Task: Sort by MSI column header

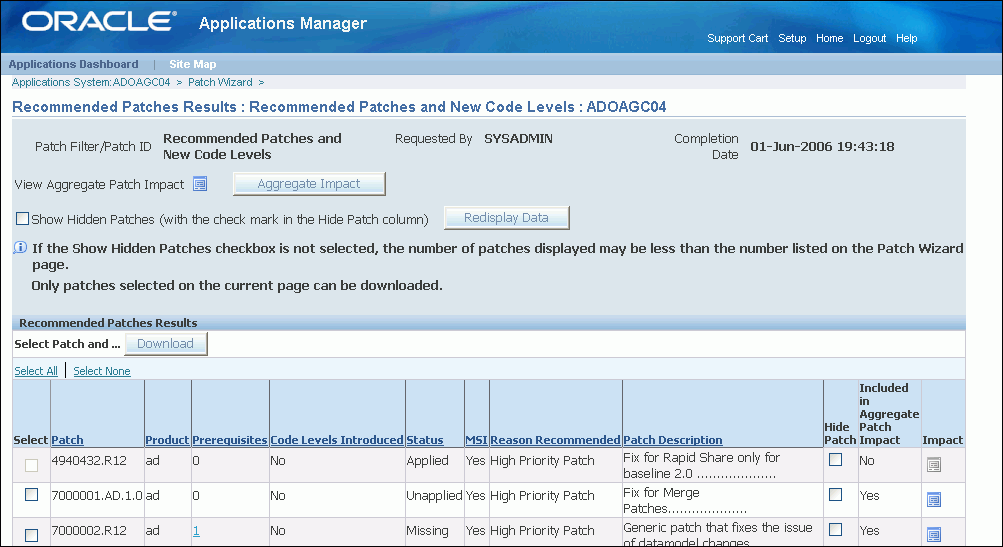Action: [477, 440]
